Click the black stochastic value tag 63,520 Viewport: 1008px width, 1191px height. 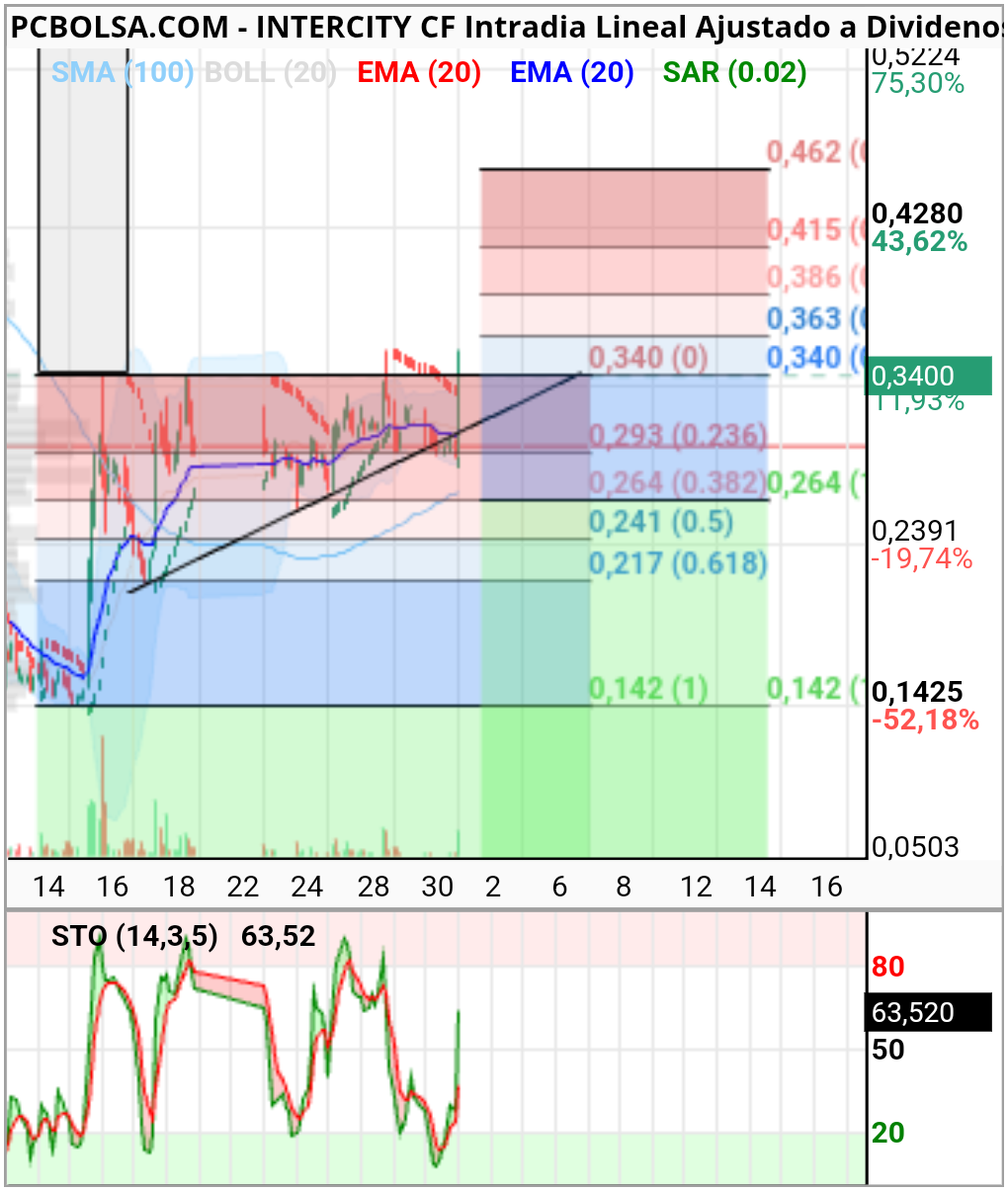pyautogui.click(x=928, y=1012)
